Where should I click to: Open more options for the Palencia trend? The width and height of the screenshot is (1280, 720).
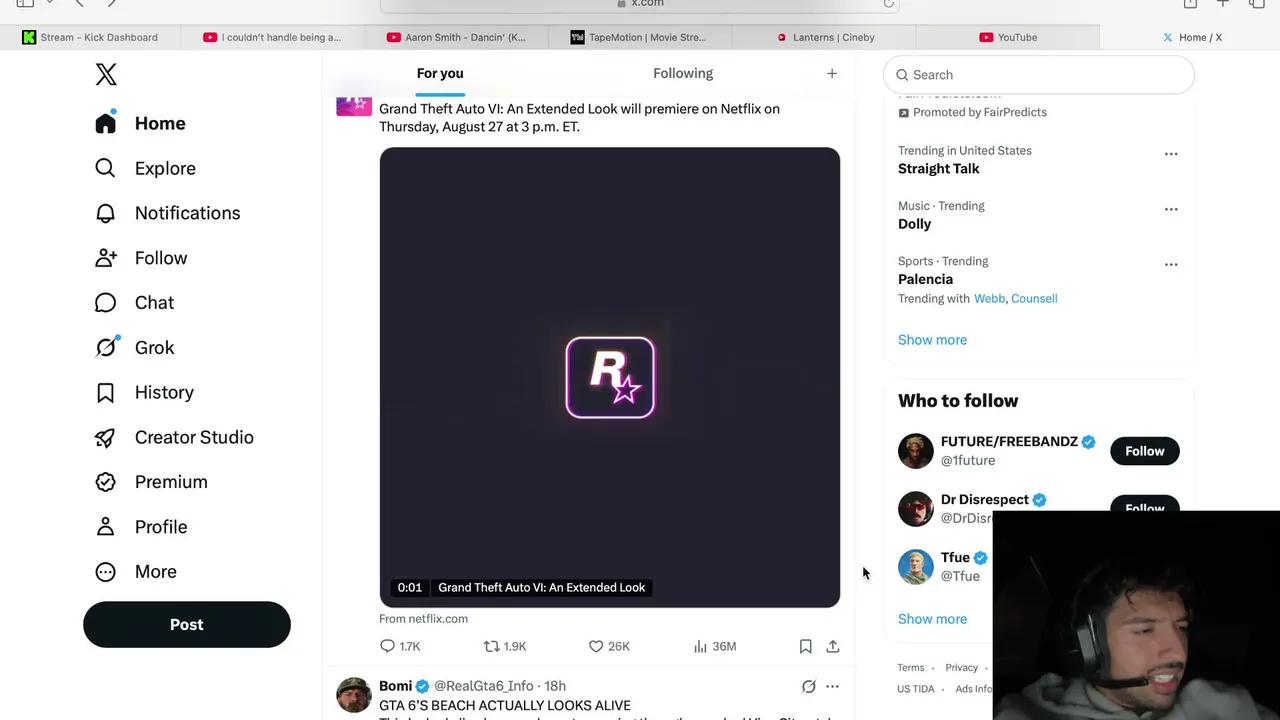[x=1171, y=264]
